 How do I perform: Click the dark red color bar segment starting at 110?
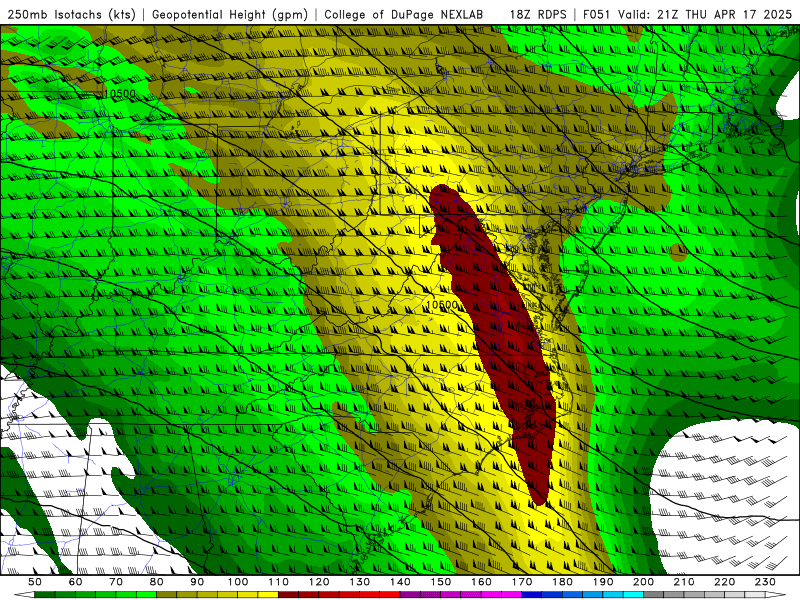(x=289, y=595)
